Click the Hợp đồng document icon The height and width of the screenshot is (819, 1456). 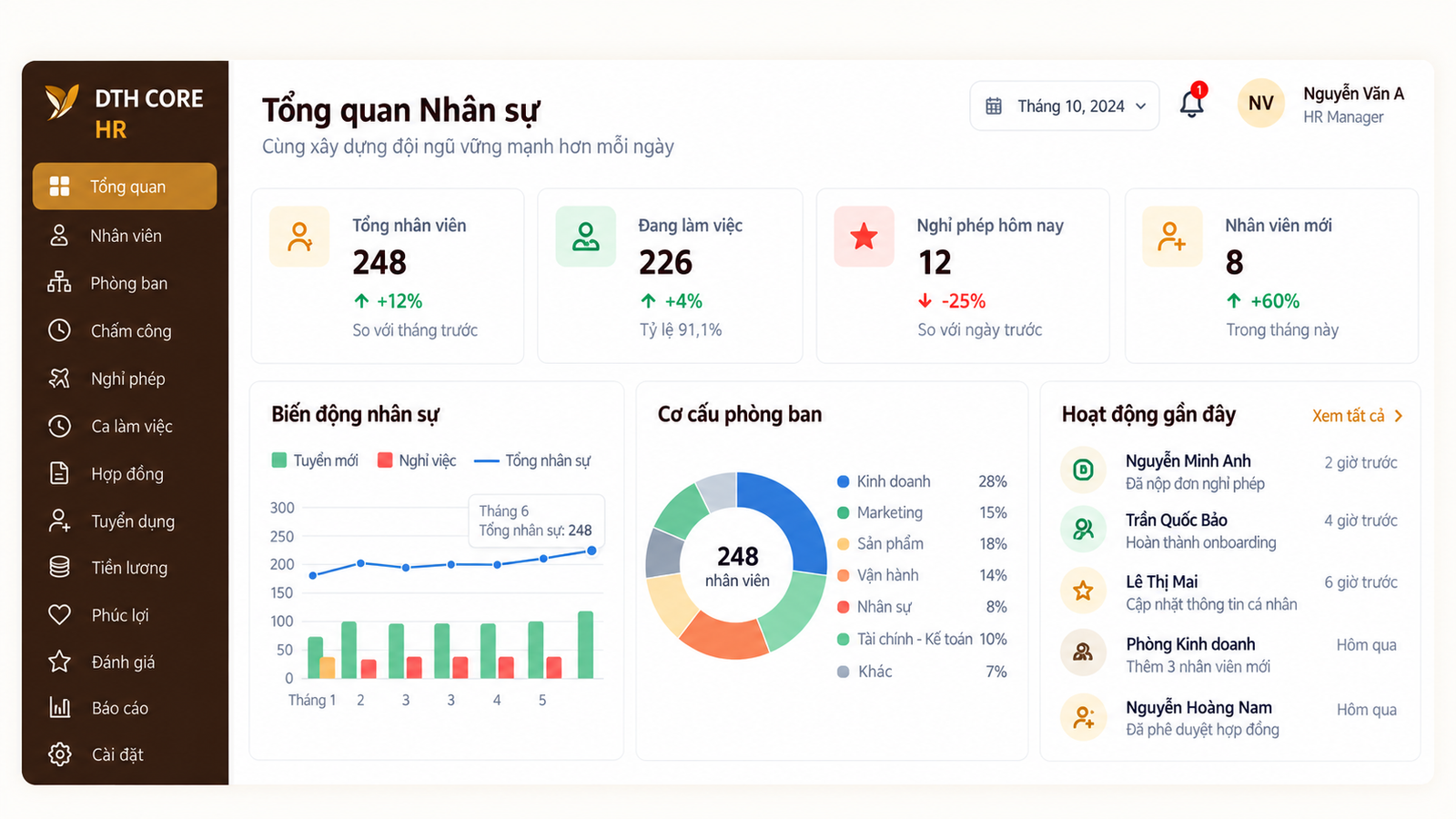59,473
